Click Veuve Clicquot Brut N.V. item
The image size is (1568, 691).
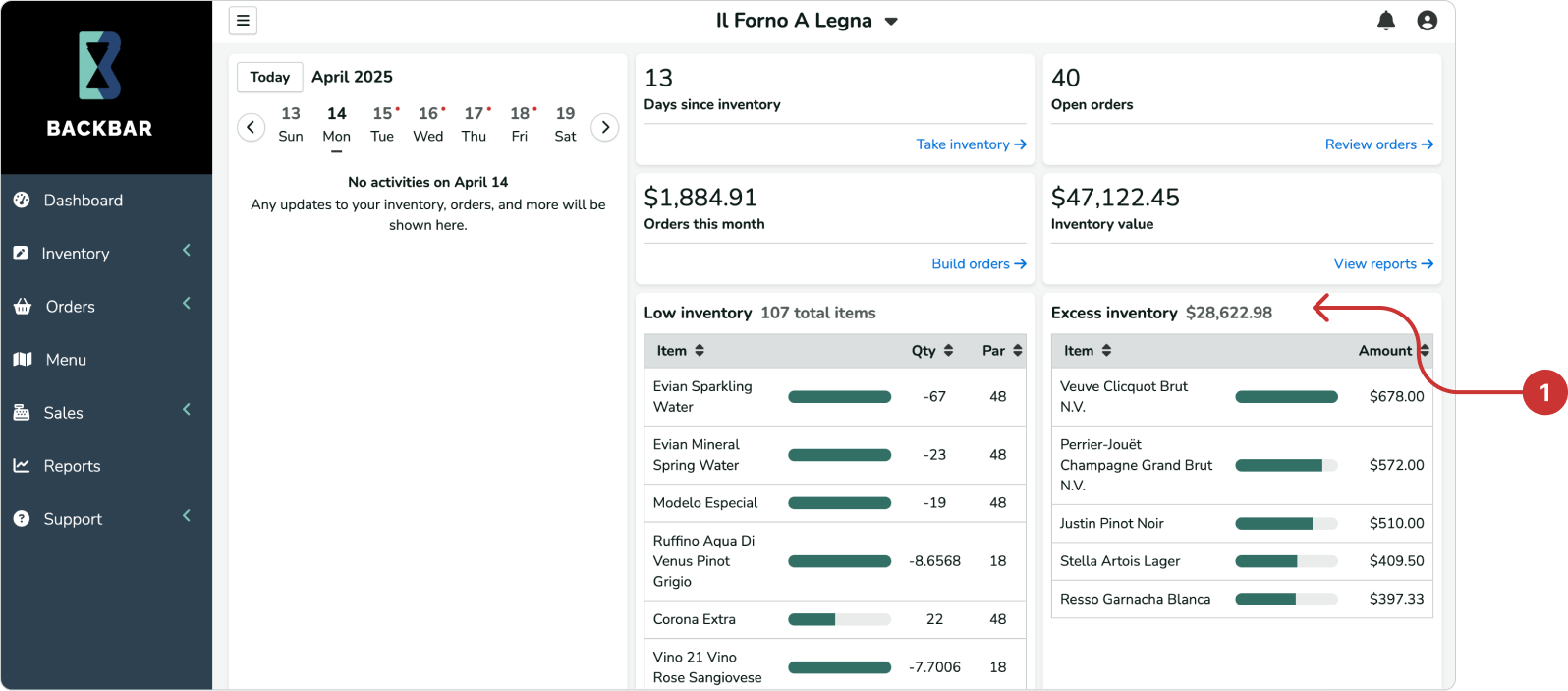[1124, 397]
